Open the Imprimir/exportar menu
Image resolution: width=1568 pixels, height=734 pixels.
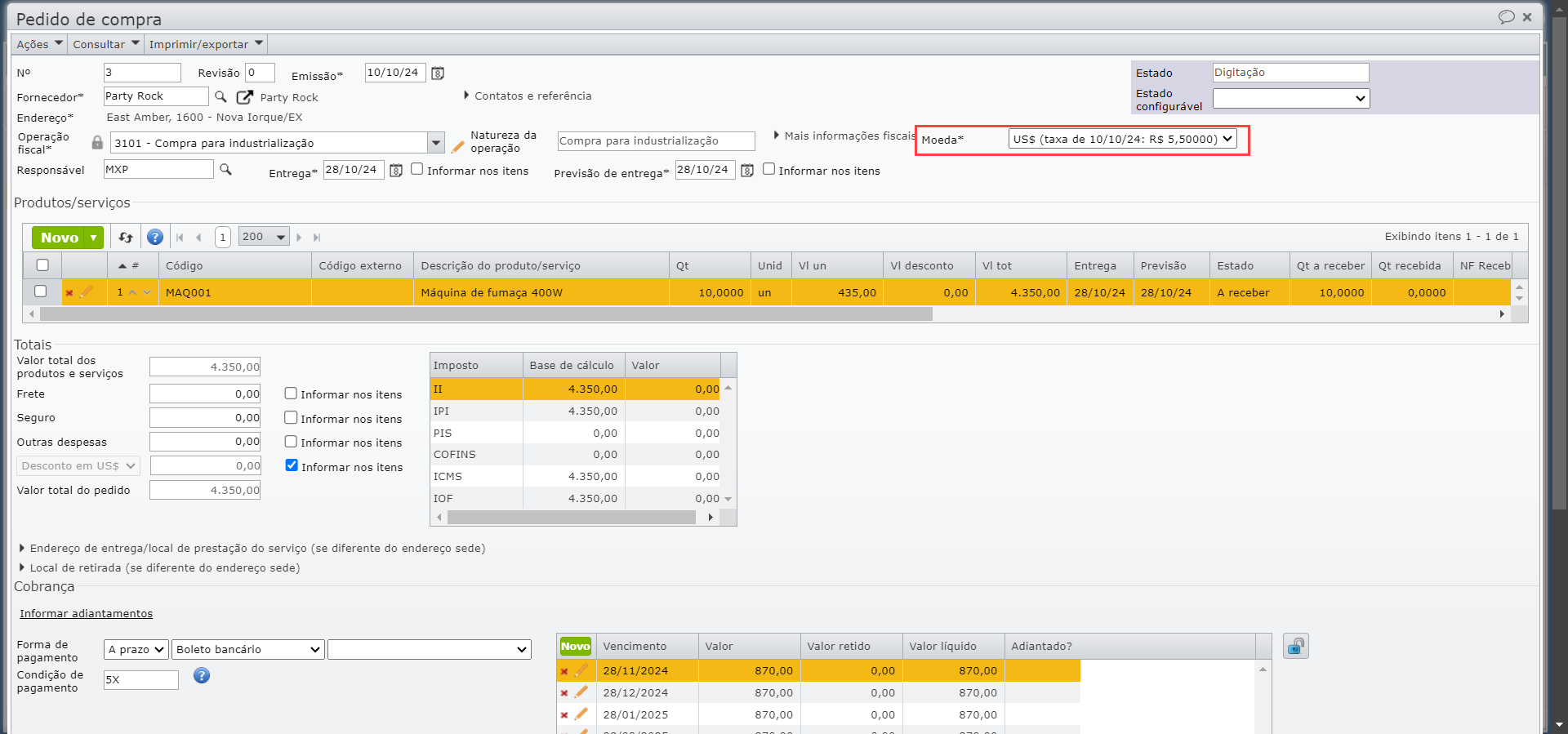(206, 44)
